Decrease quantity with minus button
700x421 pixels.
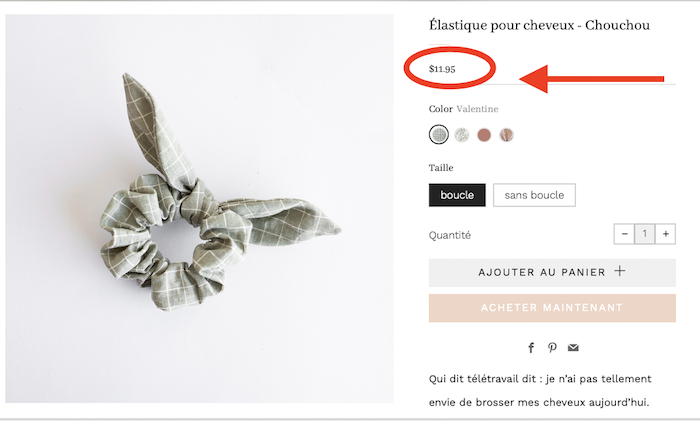624,234
